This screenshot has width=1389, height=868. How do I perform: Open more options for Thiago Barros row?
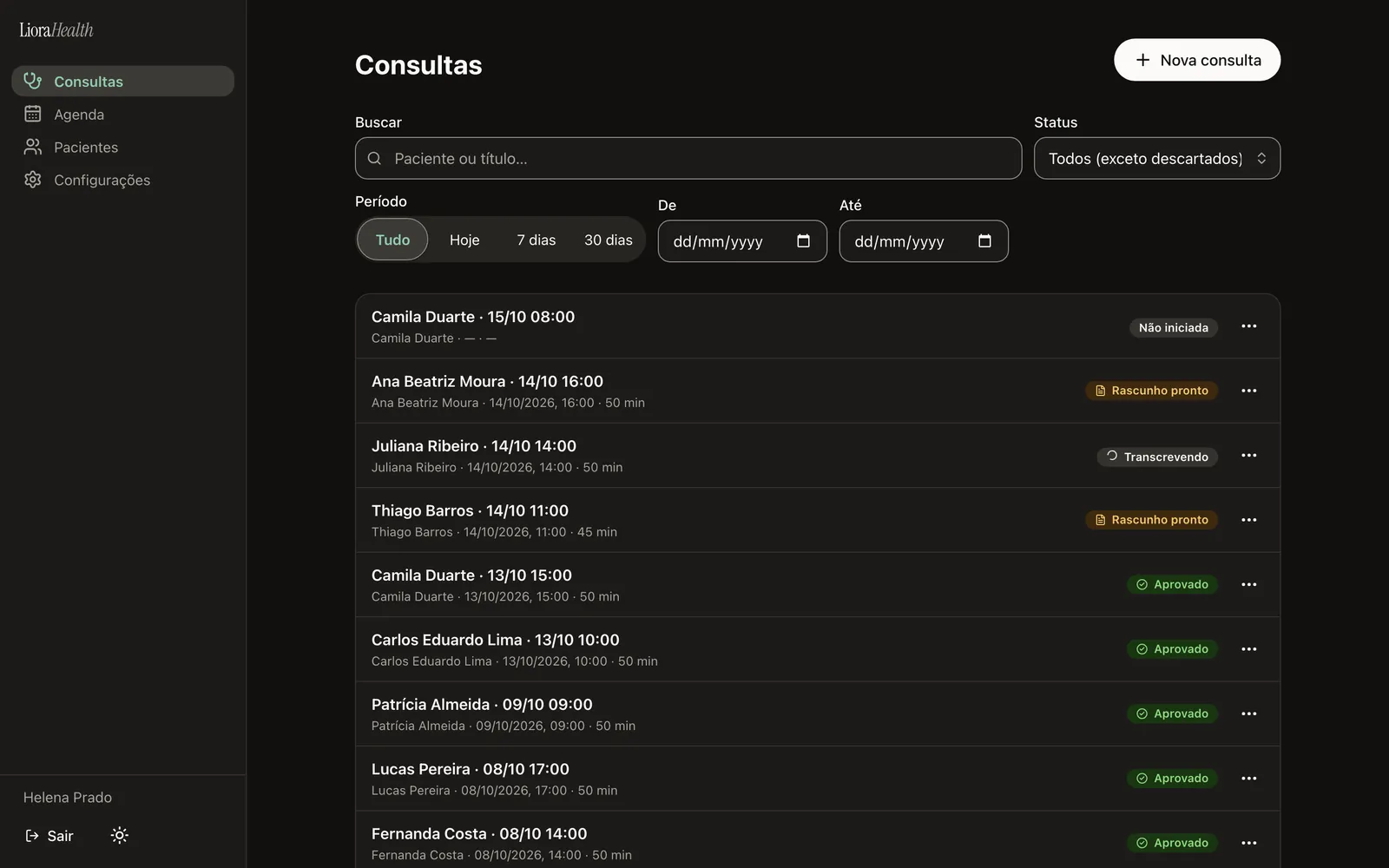(x=1249, y=520)
